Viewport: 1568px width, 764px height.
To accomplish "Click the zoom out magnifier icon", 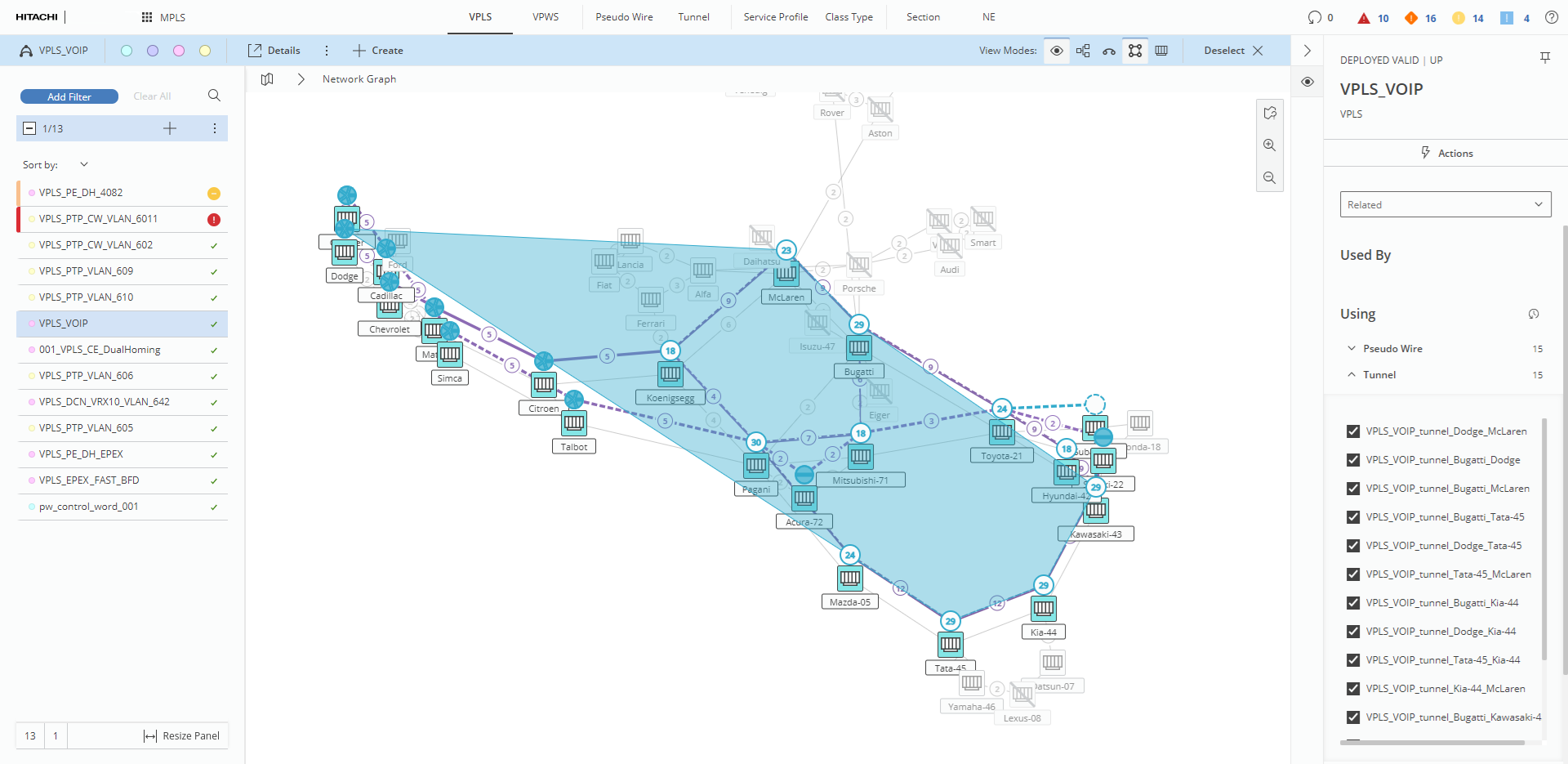I will tap(1269, 178).
